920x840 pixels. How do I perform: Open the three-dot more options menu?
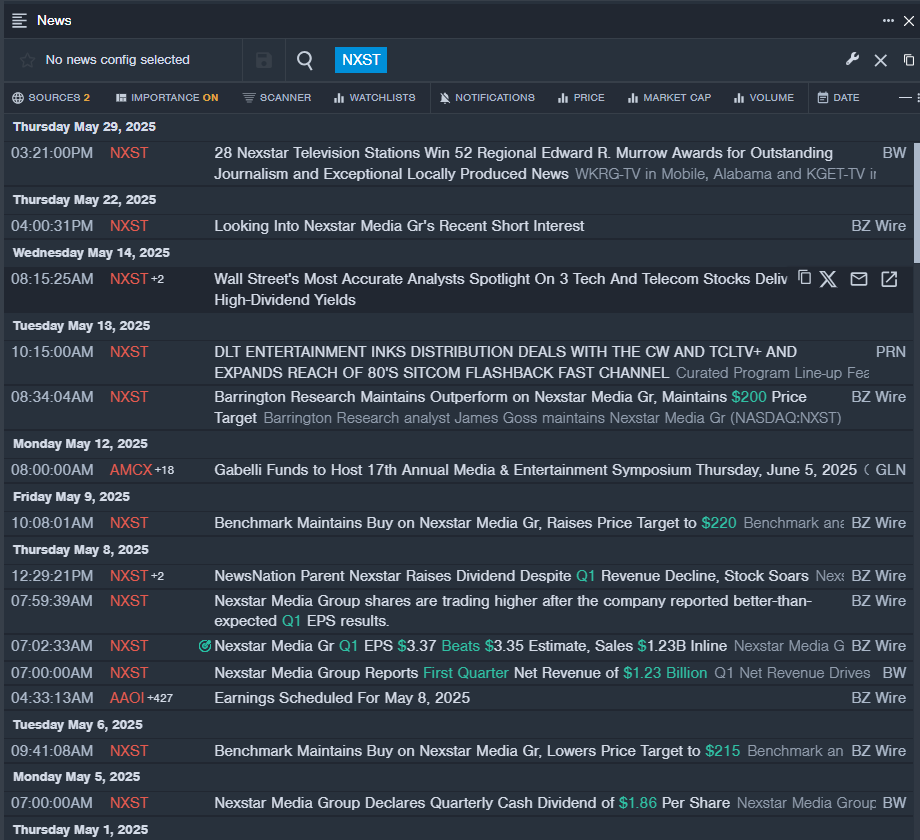coord(888,21)
